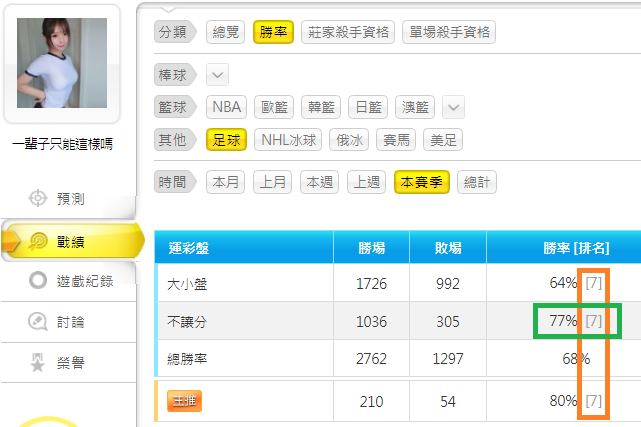Select 足球 sport filter
The image size is (641, 427).
[226, 140]
